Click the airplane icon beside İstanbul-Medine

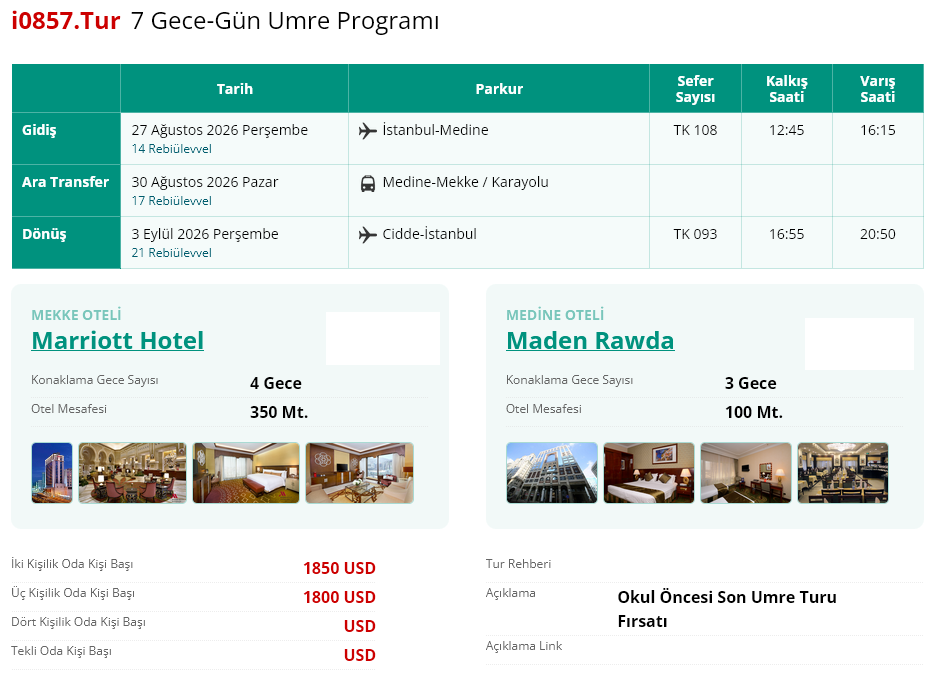(368, 130)
